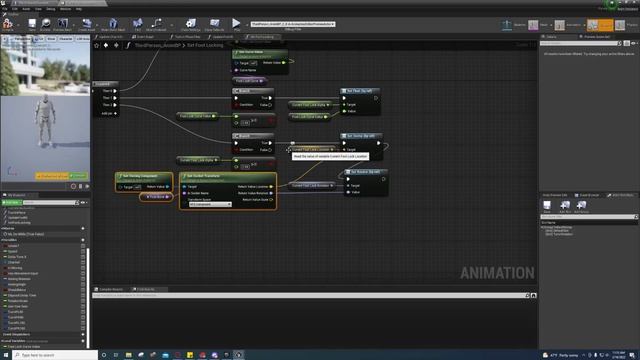The height and width of the screenshot is (360, 640).
Task: Switch to the Event Graph tab
Action: click(143, 37)
